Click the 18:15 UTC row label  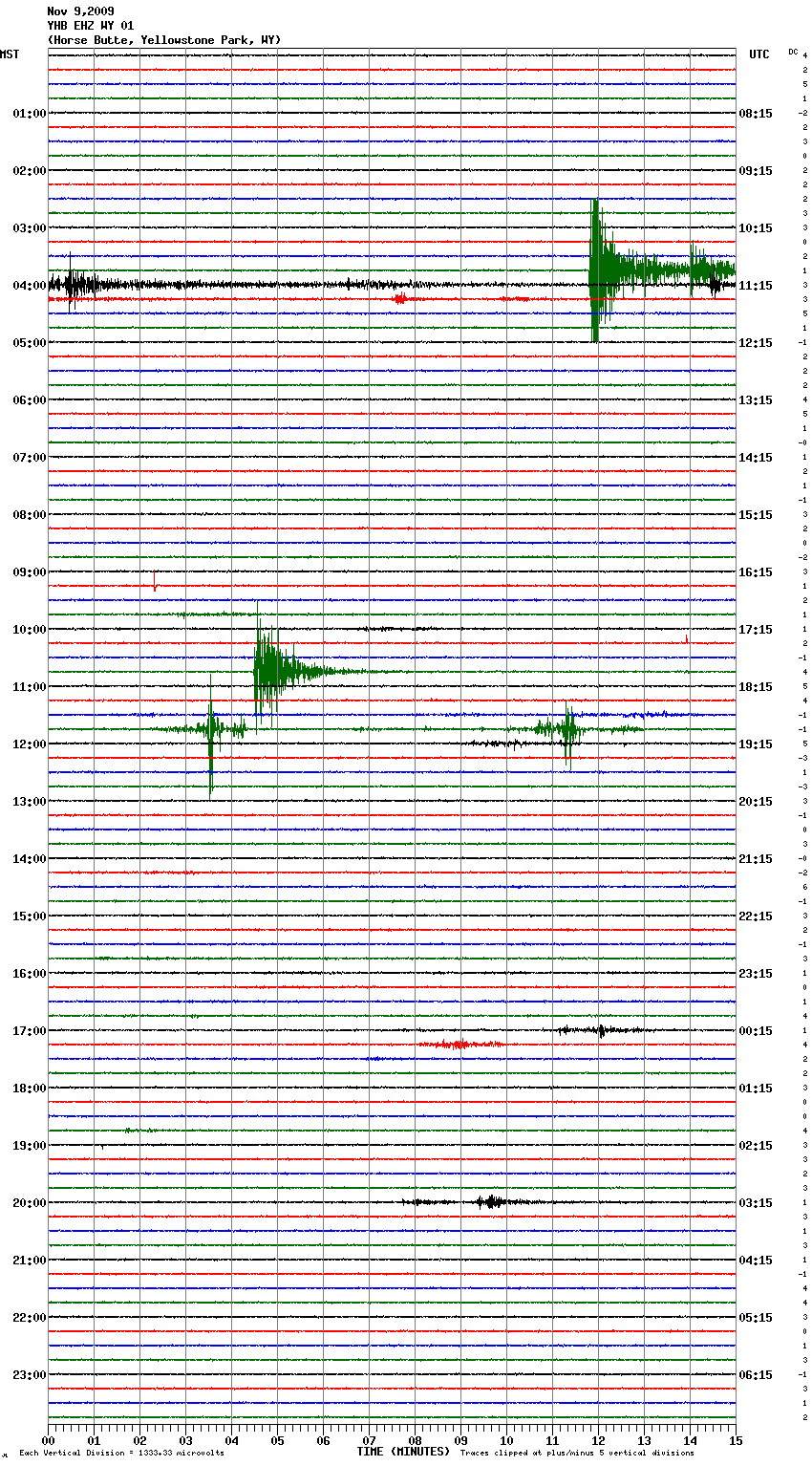756,687
